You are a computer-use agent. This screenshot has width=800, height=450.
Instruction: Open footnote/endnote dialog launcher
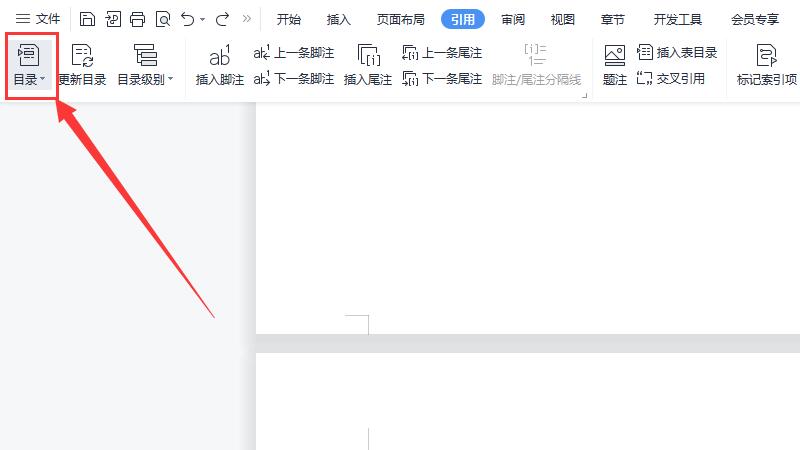[x=586, y=94]
